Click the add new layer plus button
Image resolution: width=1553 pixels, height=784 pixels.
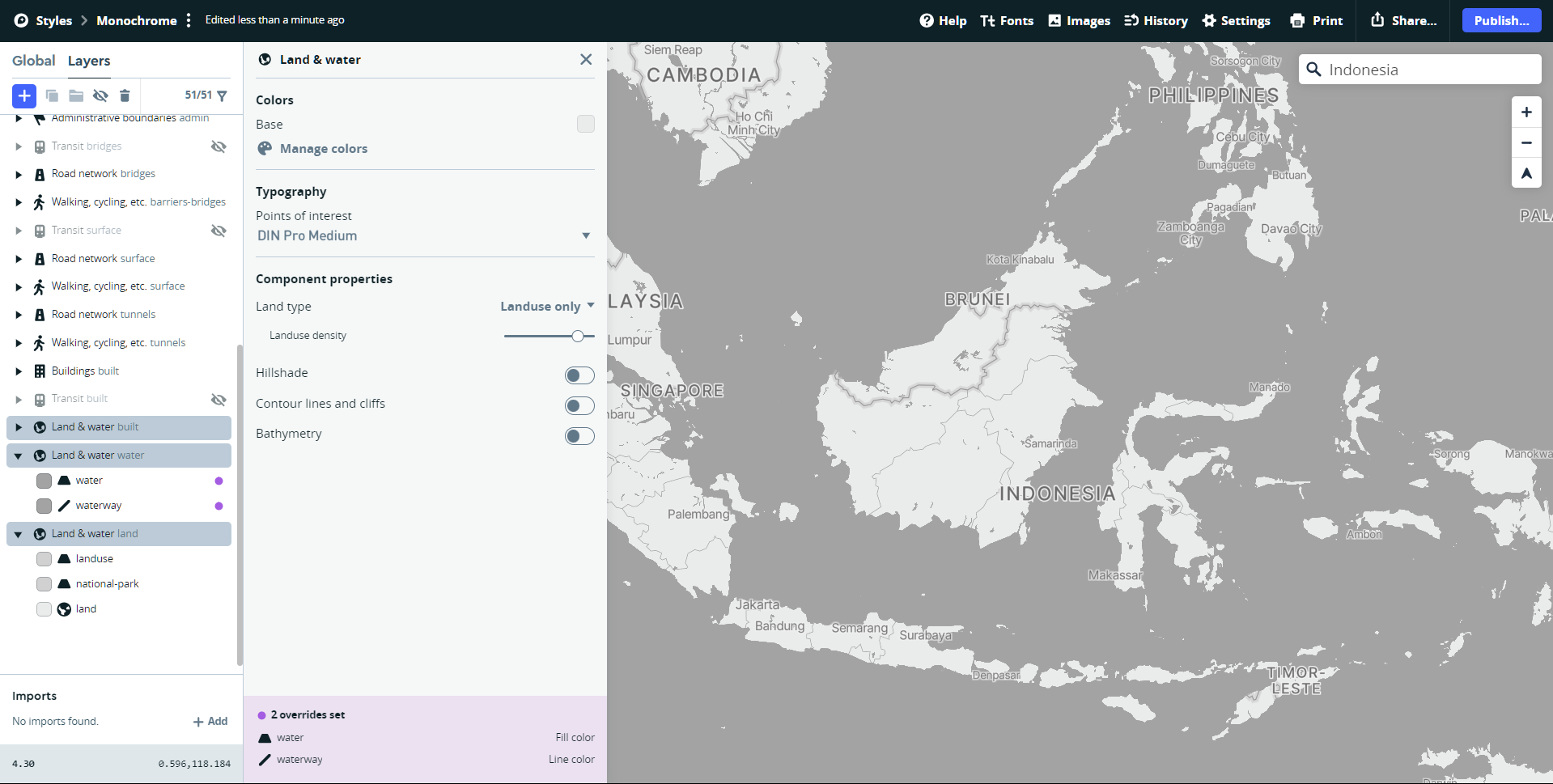pyautogui.click(x=24, y=95)
